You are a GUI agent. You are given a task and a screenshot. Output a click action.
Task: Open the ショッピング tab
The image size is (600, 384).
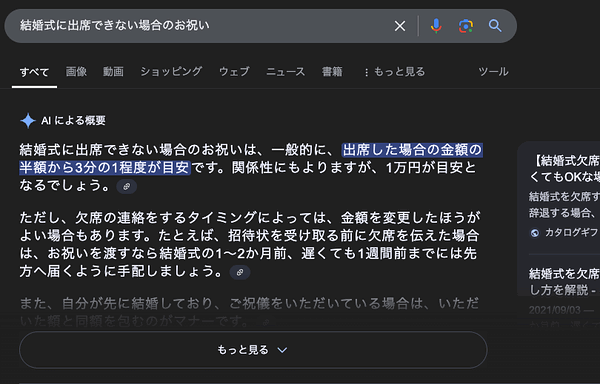(x=171, y=72)
